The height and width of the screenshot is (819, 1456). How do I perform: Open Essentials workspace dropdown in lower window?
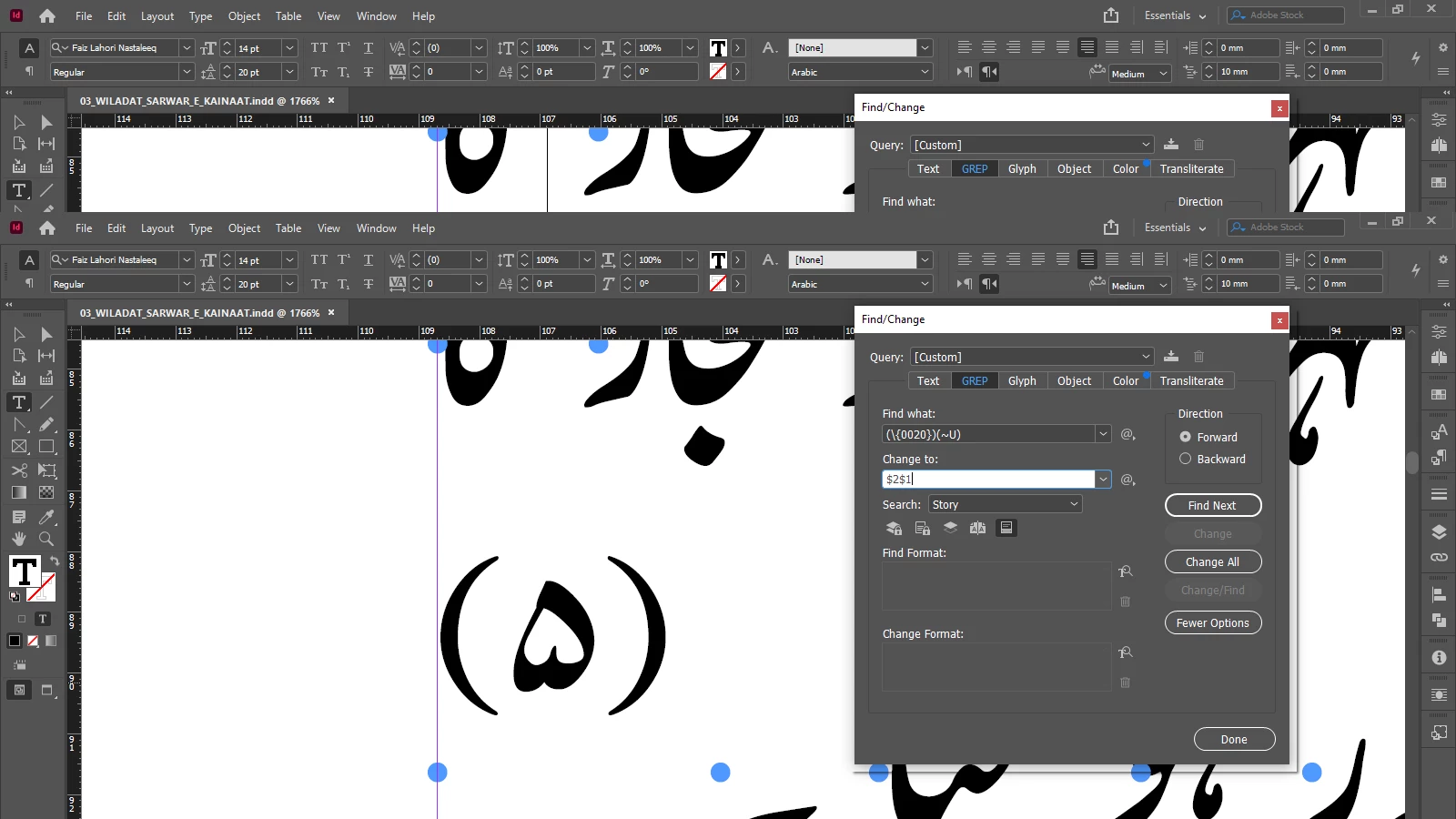(x=1175, y=227)
